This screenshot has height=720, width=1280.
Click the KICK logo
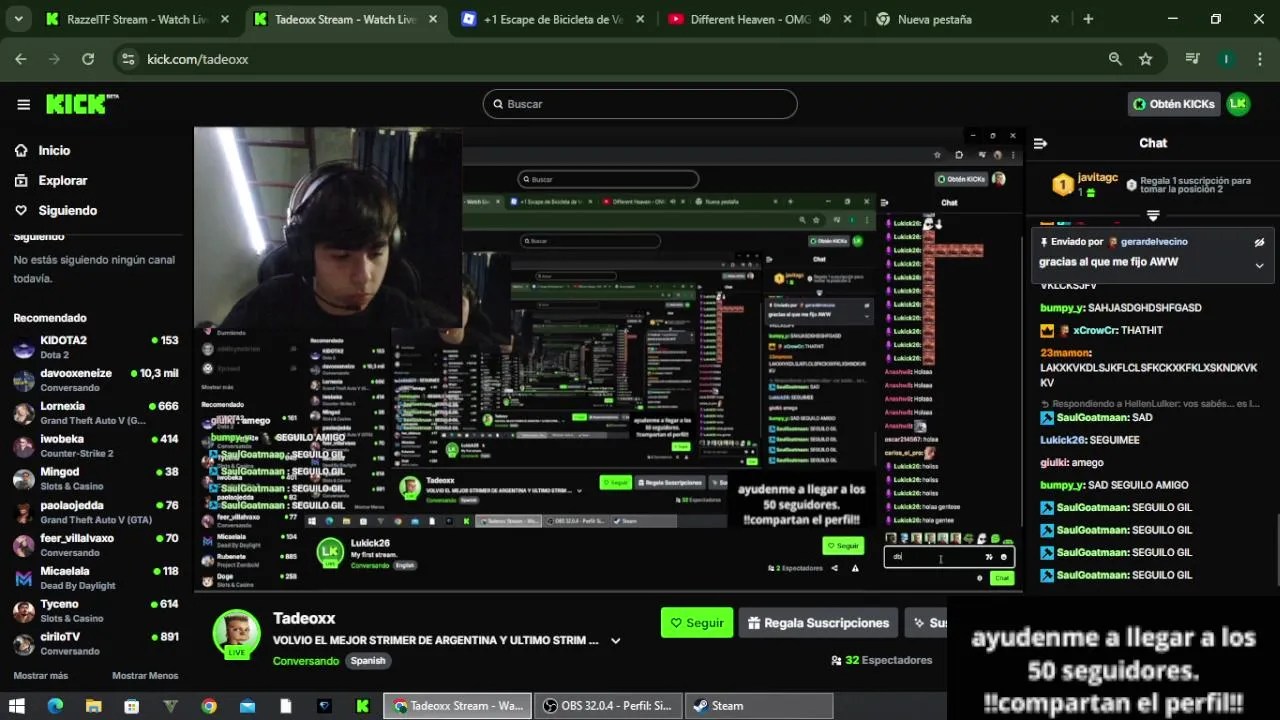pyautogui.click(x=82, y=104)
